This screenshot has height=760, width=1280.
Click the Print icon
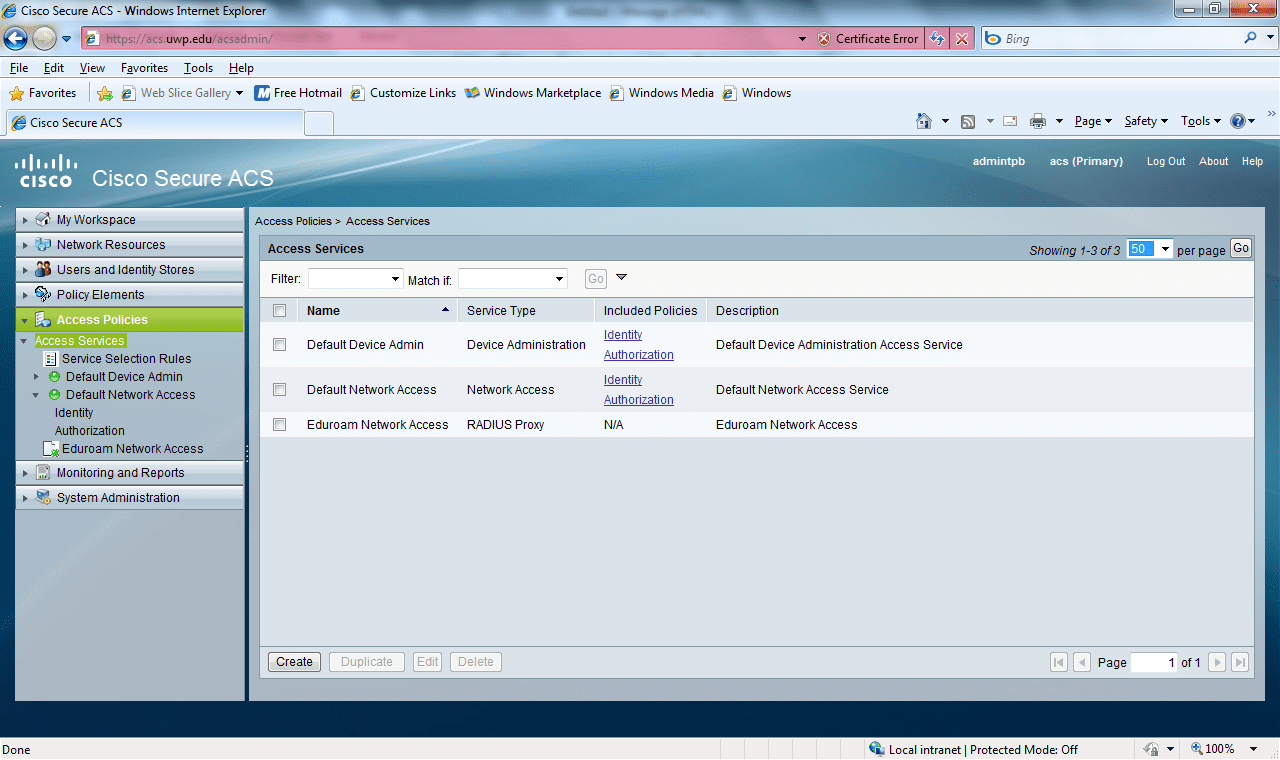tap(1038, 121)
